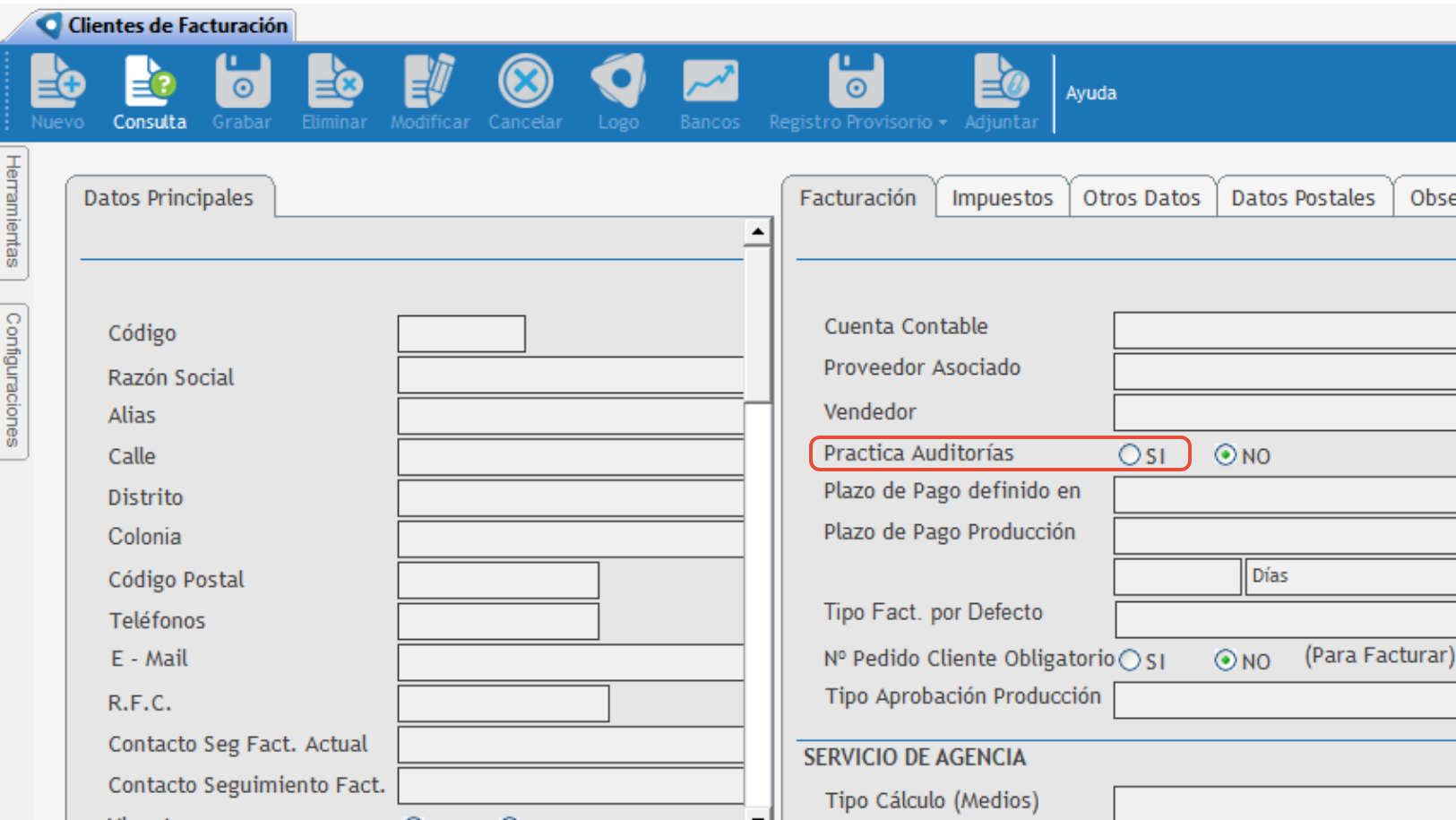The height and width of the screenshot is (820, 1456).
Task: Open the Herramientas side panel tab
Action: (x=13, y=212)
